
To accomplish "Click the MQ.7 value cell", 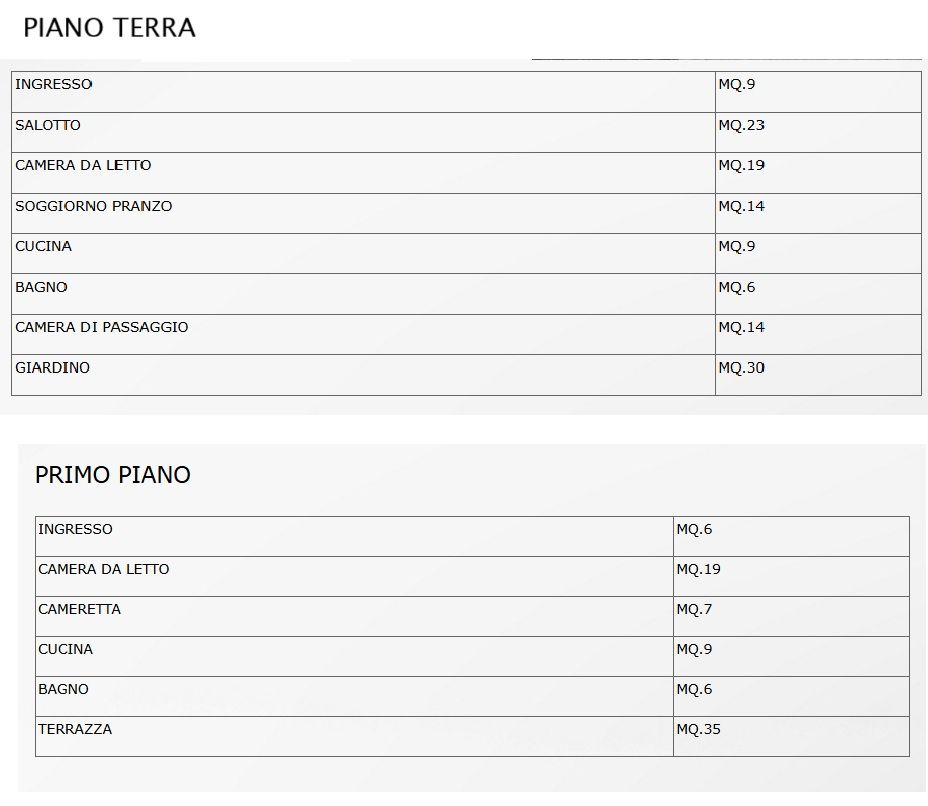I will click(x=694, y=610).
